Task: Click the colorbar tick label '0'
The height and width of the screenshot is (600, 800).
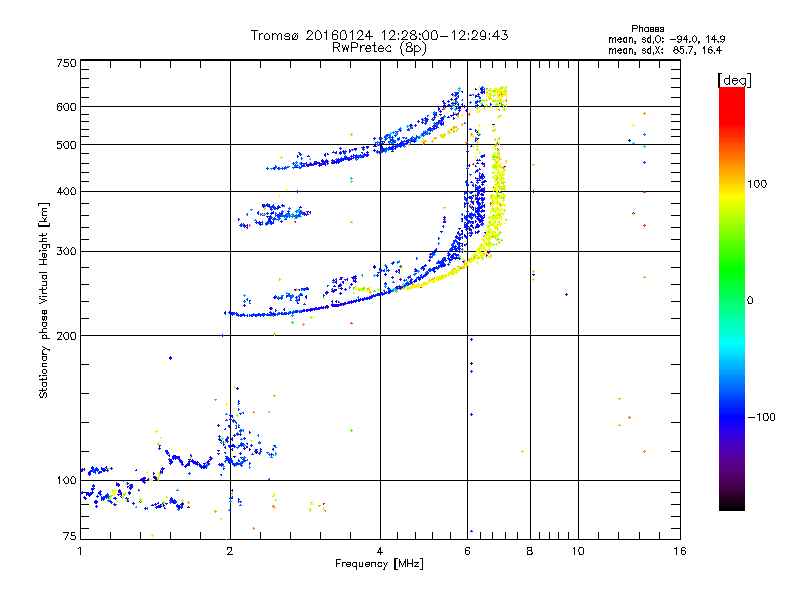Action: (x=750, y=301)
